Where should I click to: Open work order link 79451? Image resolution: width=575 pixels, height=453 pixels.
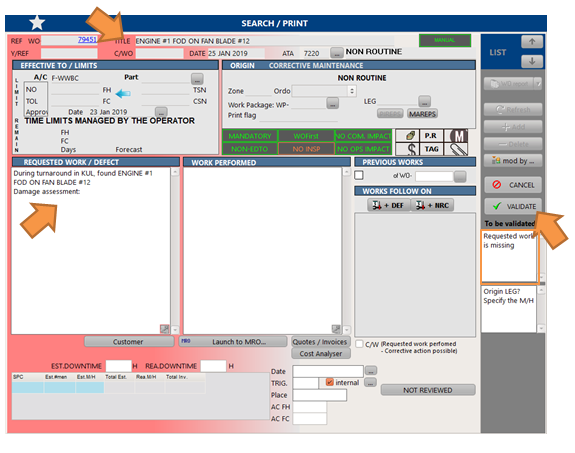tap(87, 40)
